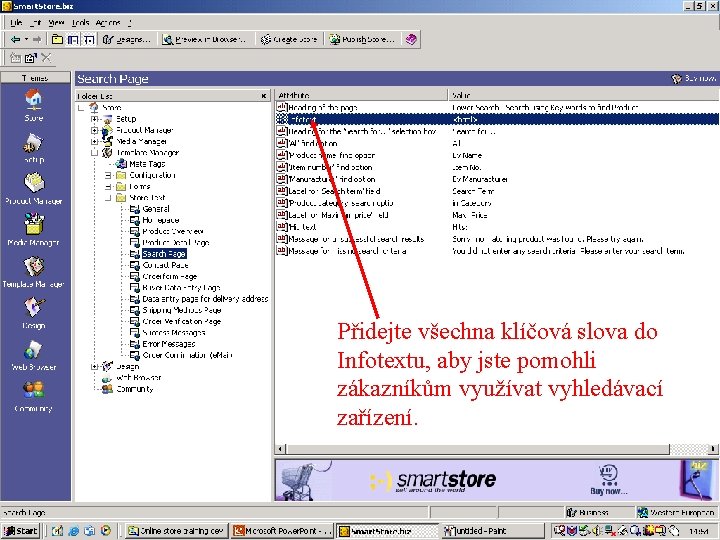This screenshot has width=720, height=540.
Task: Open the ? help menu
Action: (x=130, y=22)
